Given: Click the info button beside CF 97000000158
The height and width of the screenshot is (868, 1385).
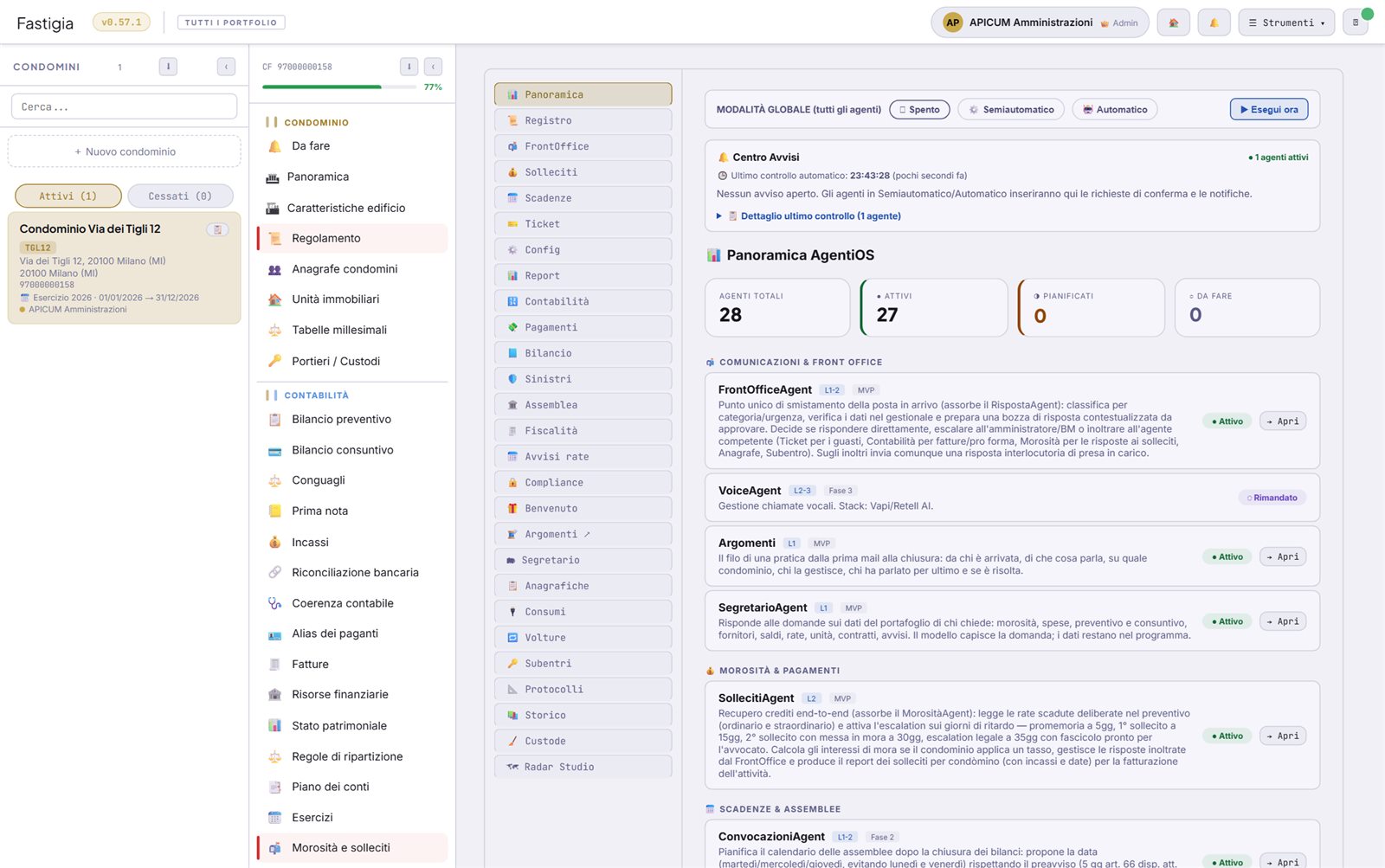Looking at the screenshot, I should pos(409,67).
